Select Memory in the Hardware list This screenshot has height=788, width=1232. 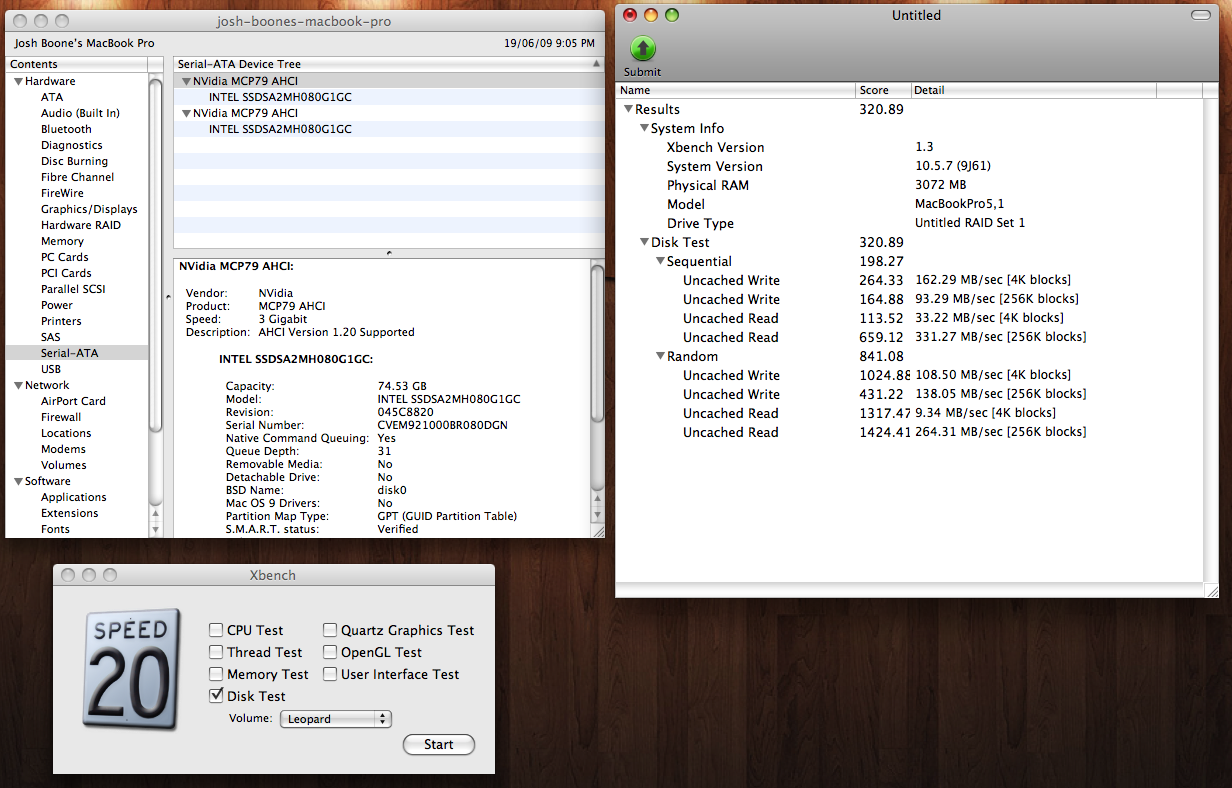62,241
